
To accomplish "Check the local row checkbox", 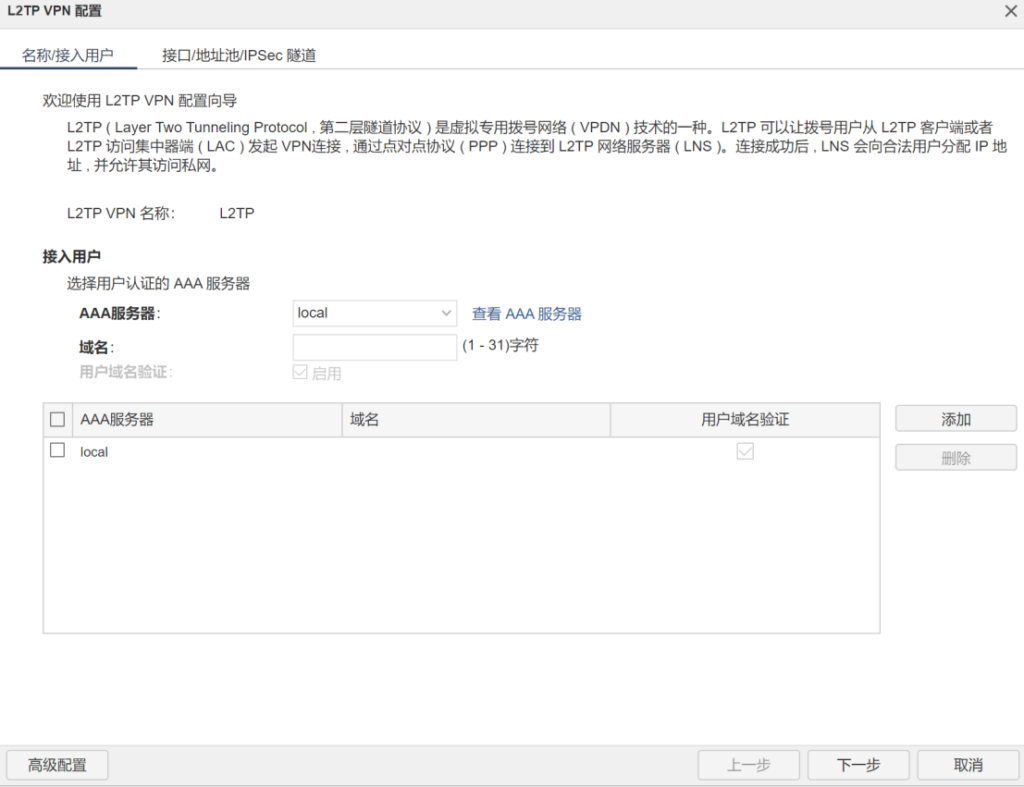I will pyautogui.click(x=57, y=450).
